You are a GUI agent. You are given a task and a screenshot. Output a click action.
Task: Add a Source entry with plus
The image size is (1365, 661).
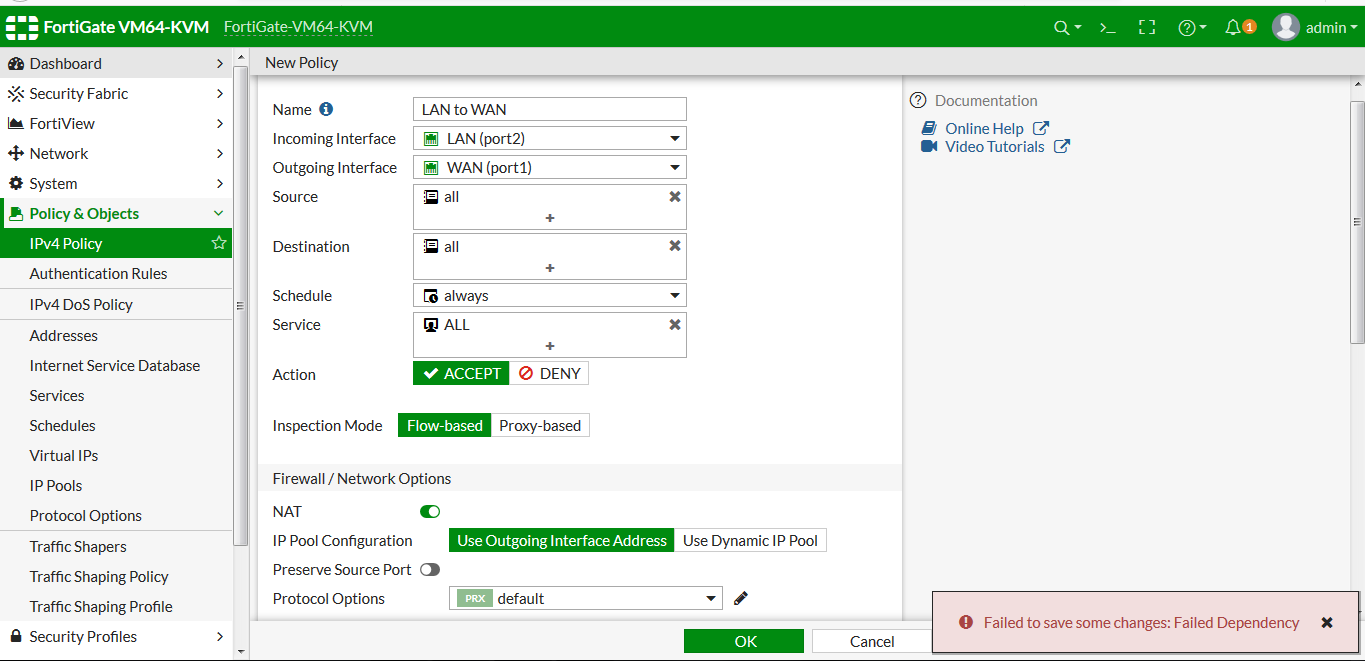click(x=550, y=218)
